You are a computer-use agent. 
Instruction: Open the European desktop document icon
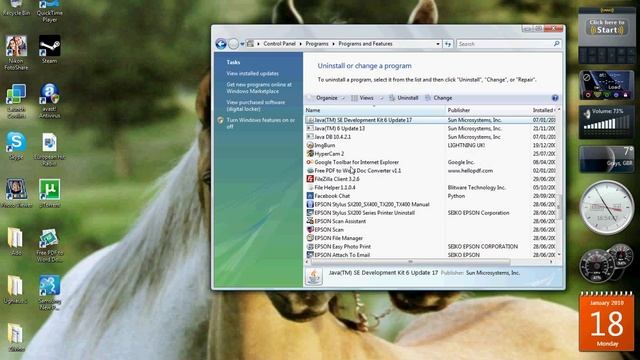pos(49,149)
